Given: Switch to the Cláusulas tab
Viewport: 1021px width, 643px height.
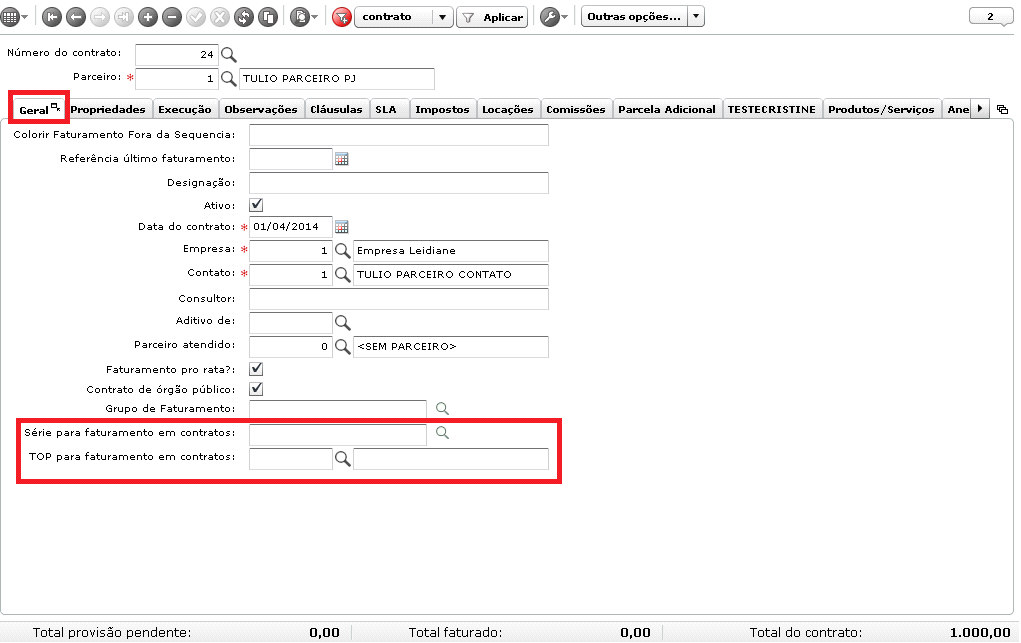Looking at the screenshot, I should (337, 109).
